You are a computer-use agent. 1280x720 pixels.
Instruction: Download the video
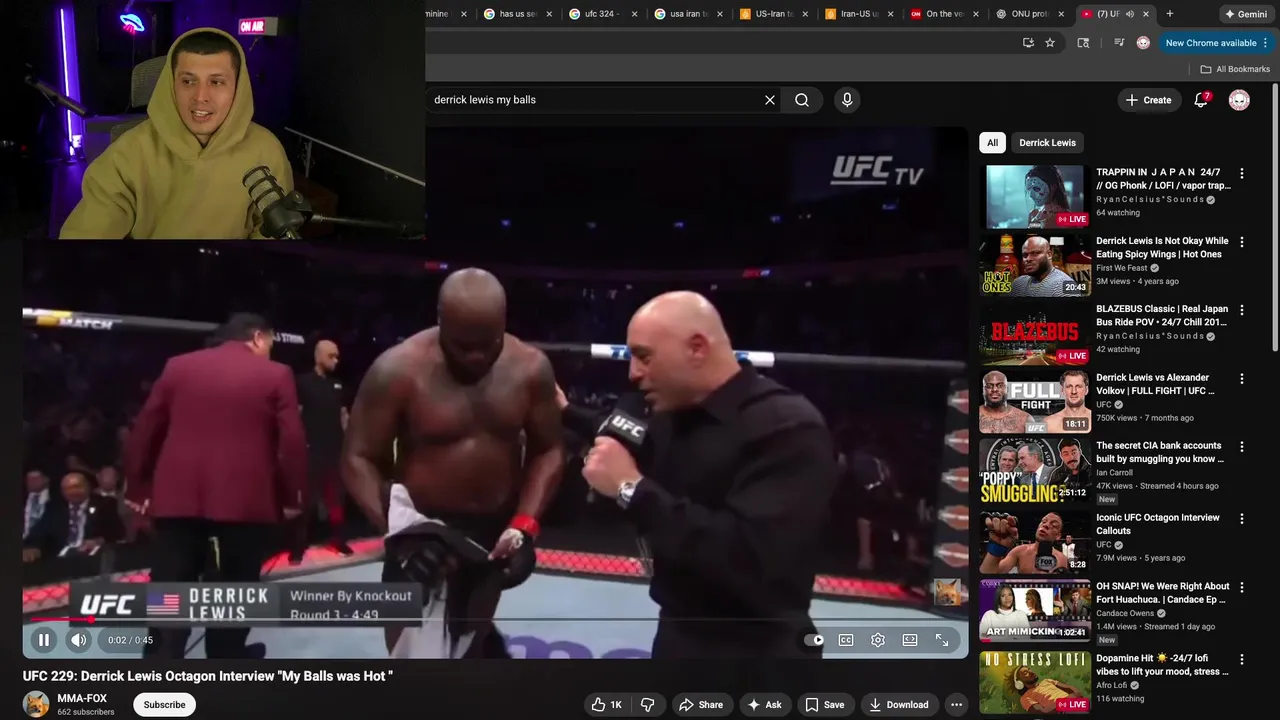898,705
